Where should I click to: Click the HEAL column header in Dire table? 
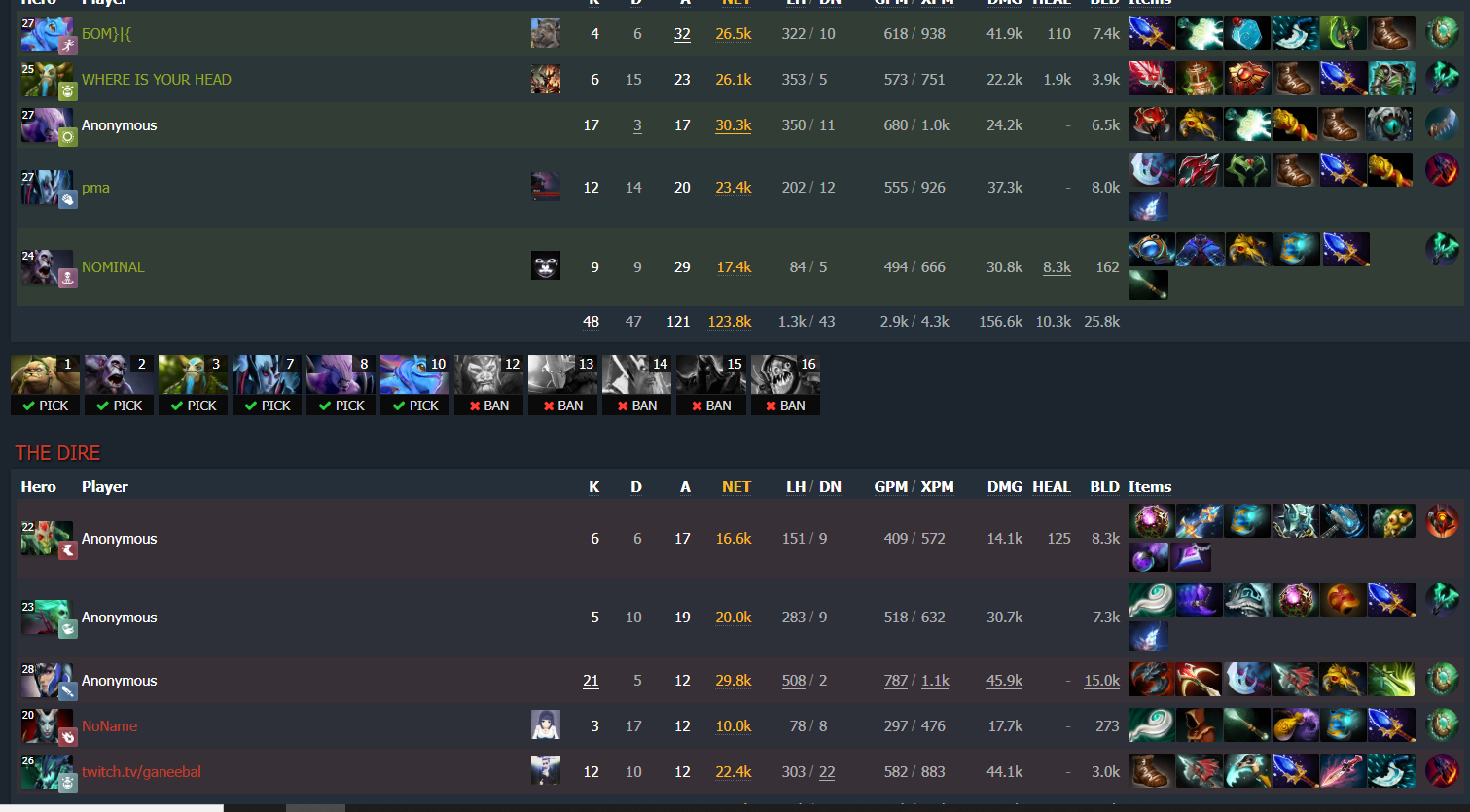click(1051, 487)
